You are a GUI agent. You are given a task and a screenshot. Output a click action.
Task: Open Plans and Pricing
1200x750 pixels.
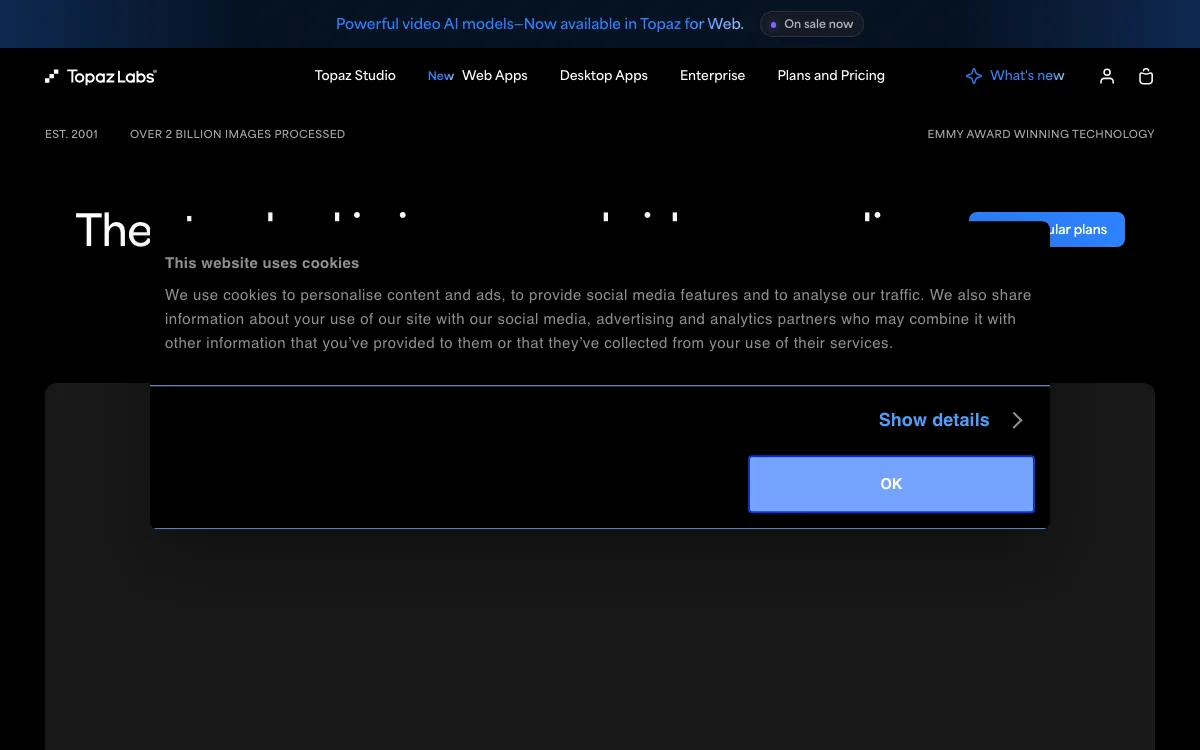pos(831,76)
